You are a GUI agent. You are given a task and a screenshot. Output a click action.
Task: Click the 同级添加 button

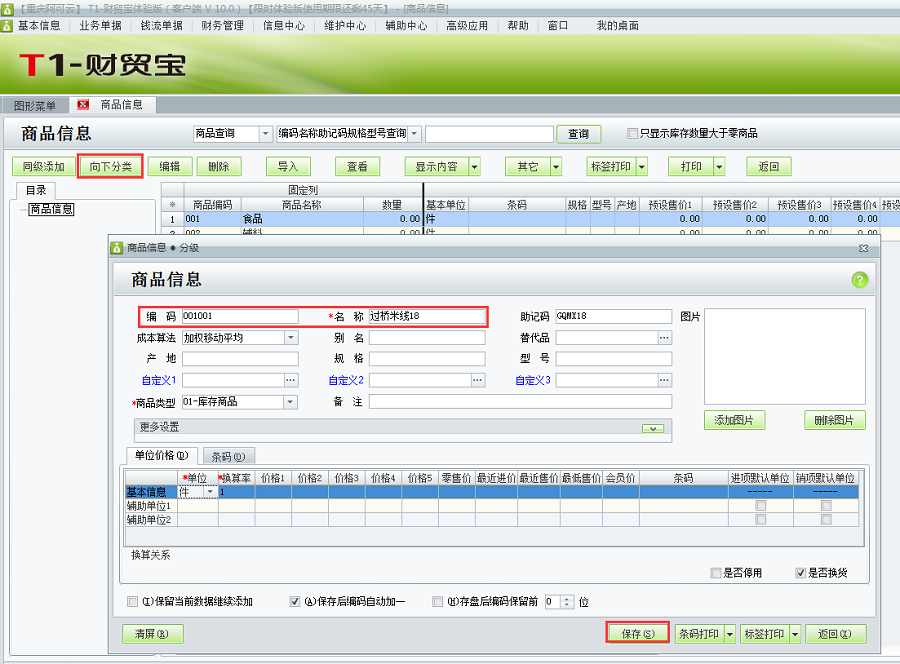44,167
